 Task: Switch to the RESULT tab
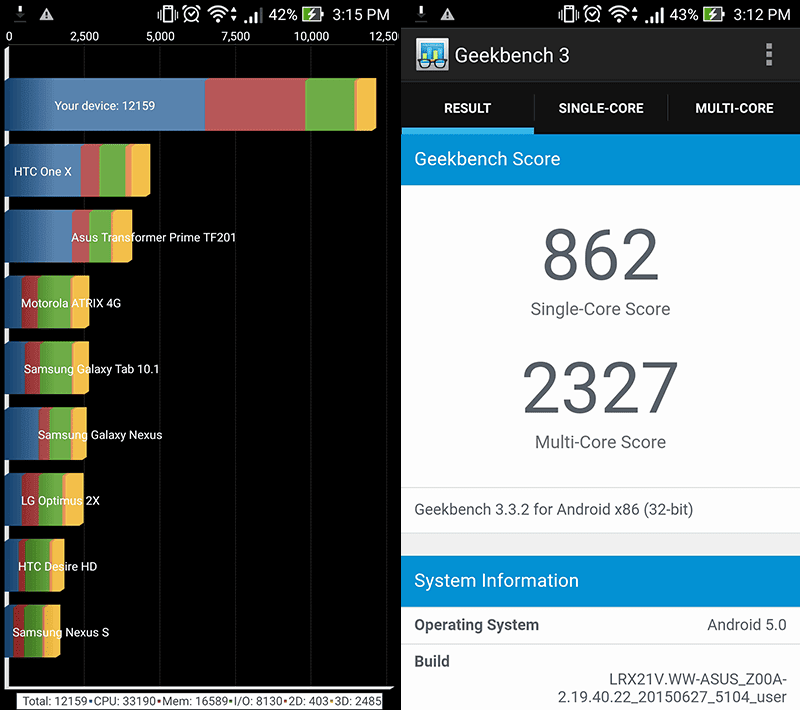467,108
